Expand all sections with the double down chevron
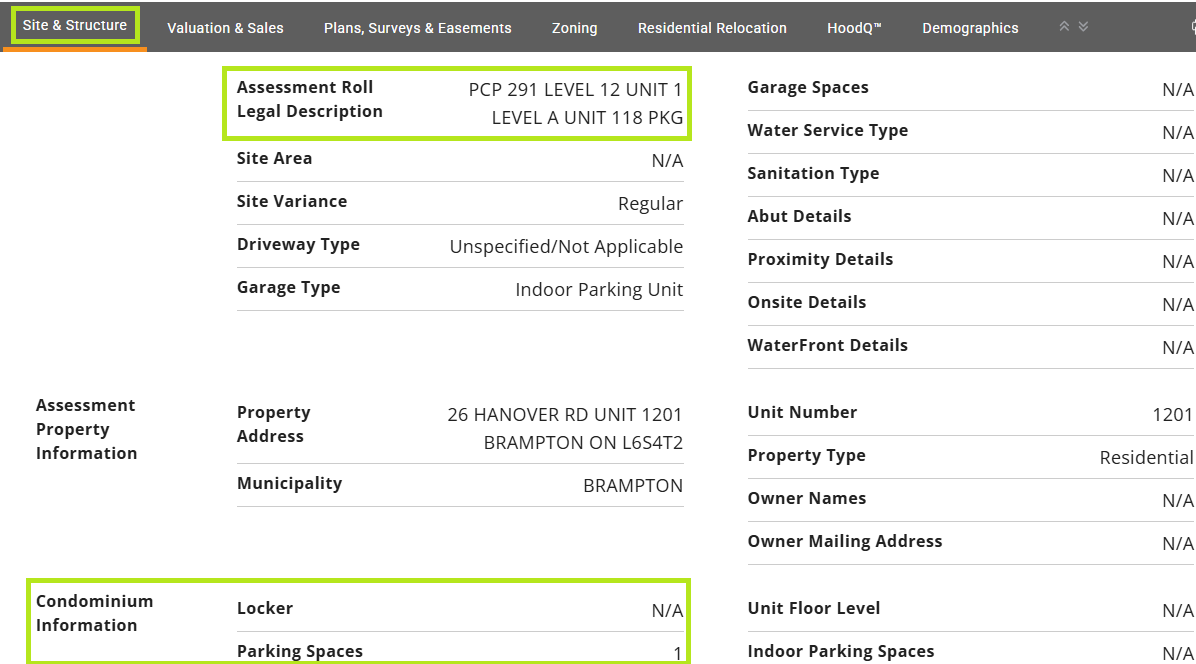This screenshot has height=664, width=1196. (x=1083, y=27)
